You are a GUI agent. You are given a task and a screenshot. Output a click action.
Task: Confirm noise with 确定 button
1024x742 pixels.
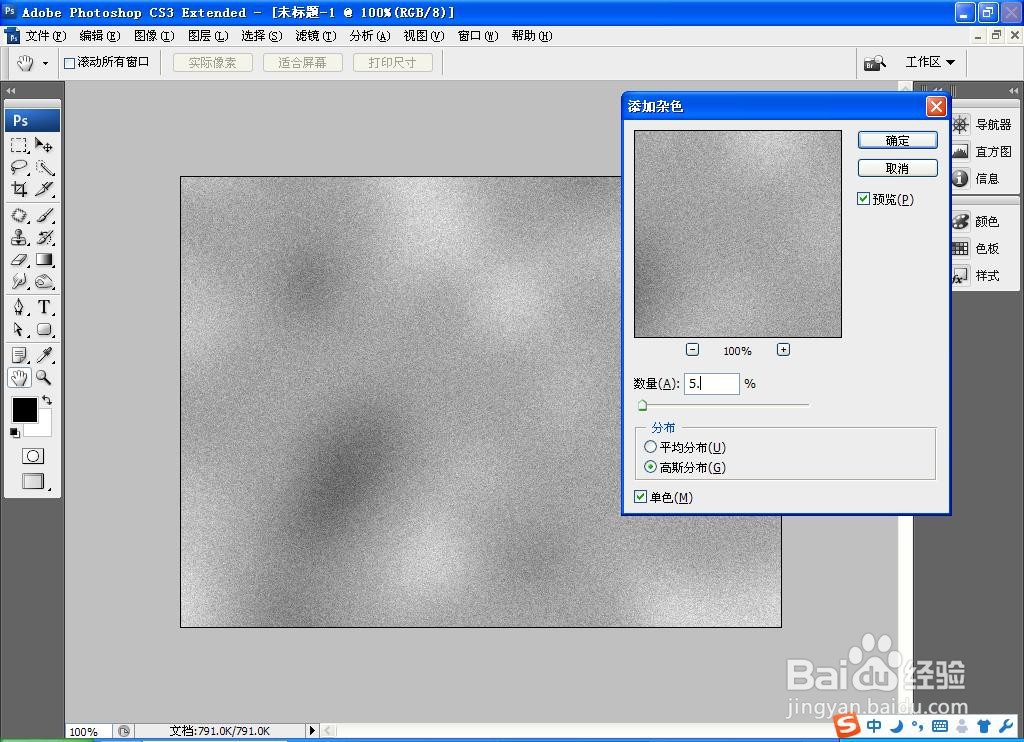[897, 140]
